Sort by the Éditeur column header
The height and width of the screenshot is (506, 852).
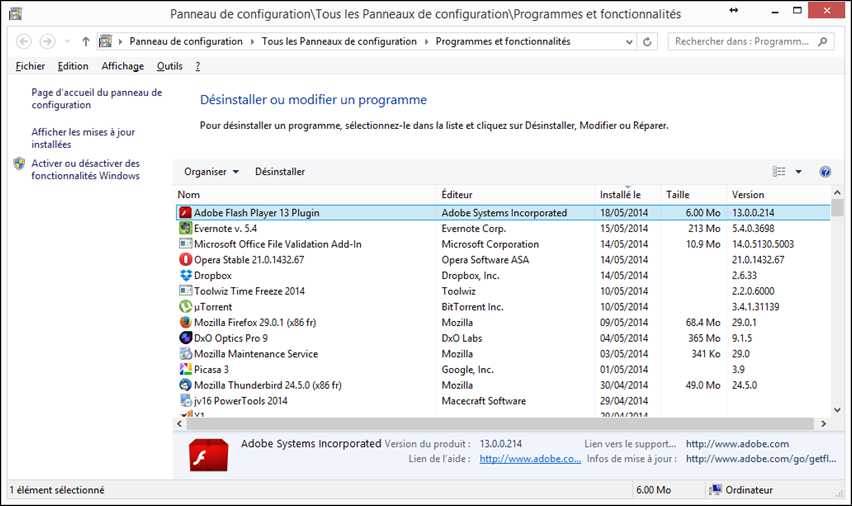pos(516,195)
